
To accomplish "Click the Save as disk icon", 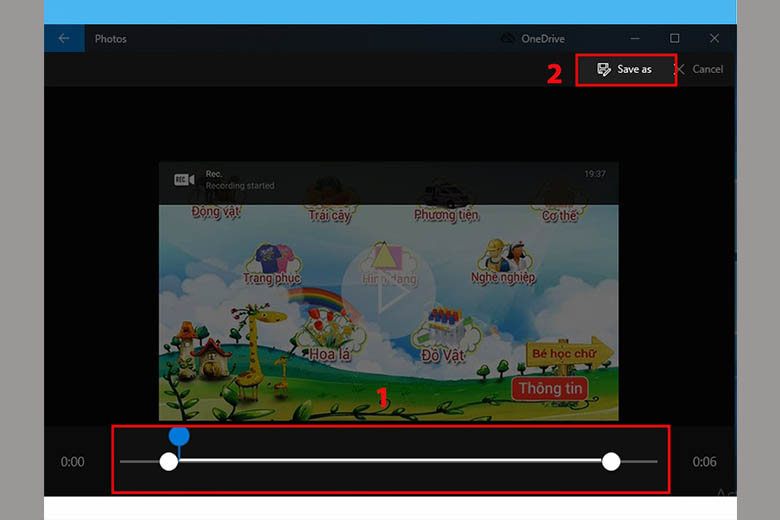I will [603, 69].
